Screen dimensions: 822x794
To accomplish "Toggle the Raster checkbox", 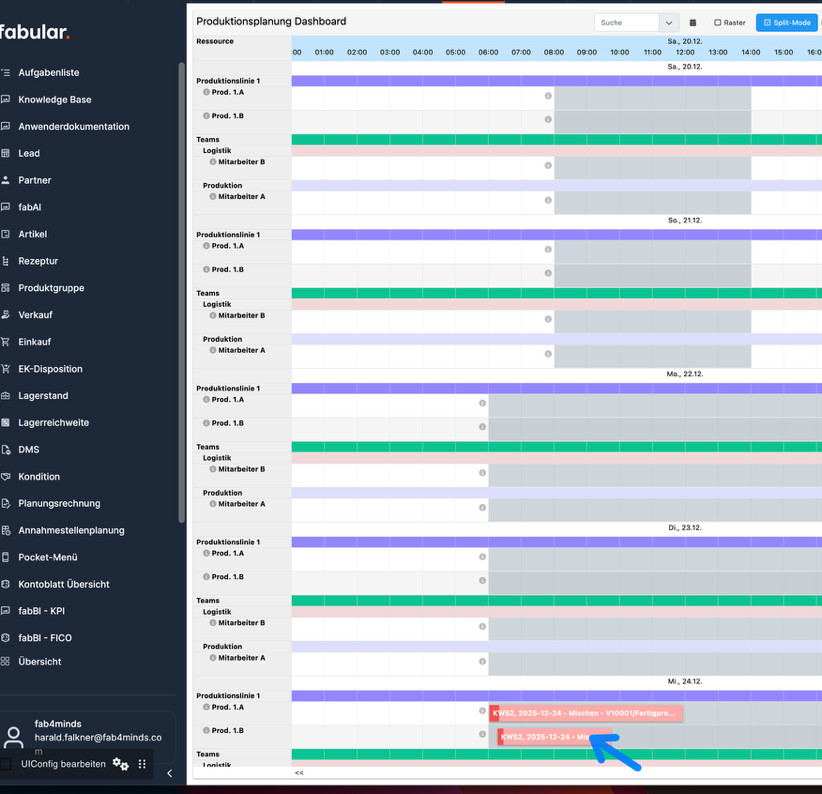I will [x=717, y=22].
